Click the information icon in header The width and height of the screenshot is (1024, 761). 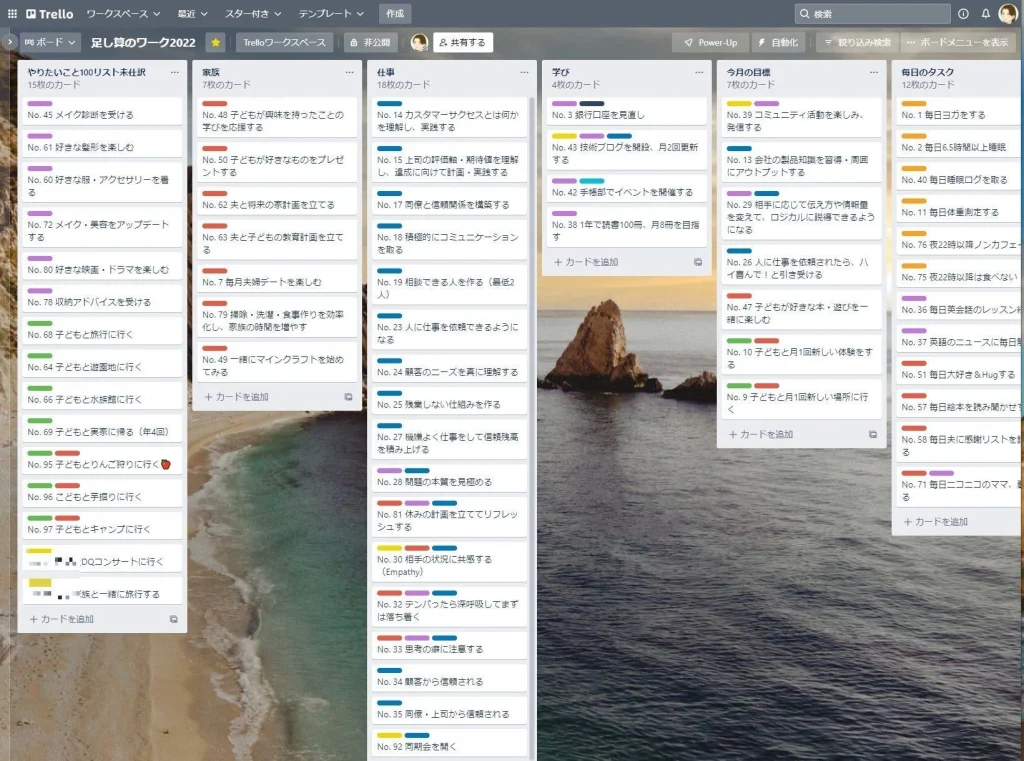pyautogui.click(x=963, y=14)
